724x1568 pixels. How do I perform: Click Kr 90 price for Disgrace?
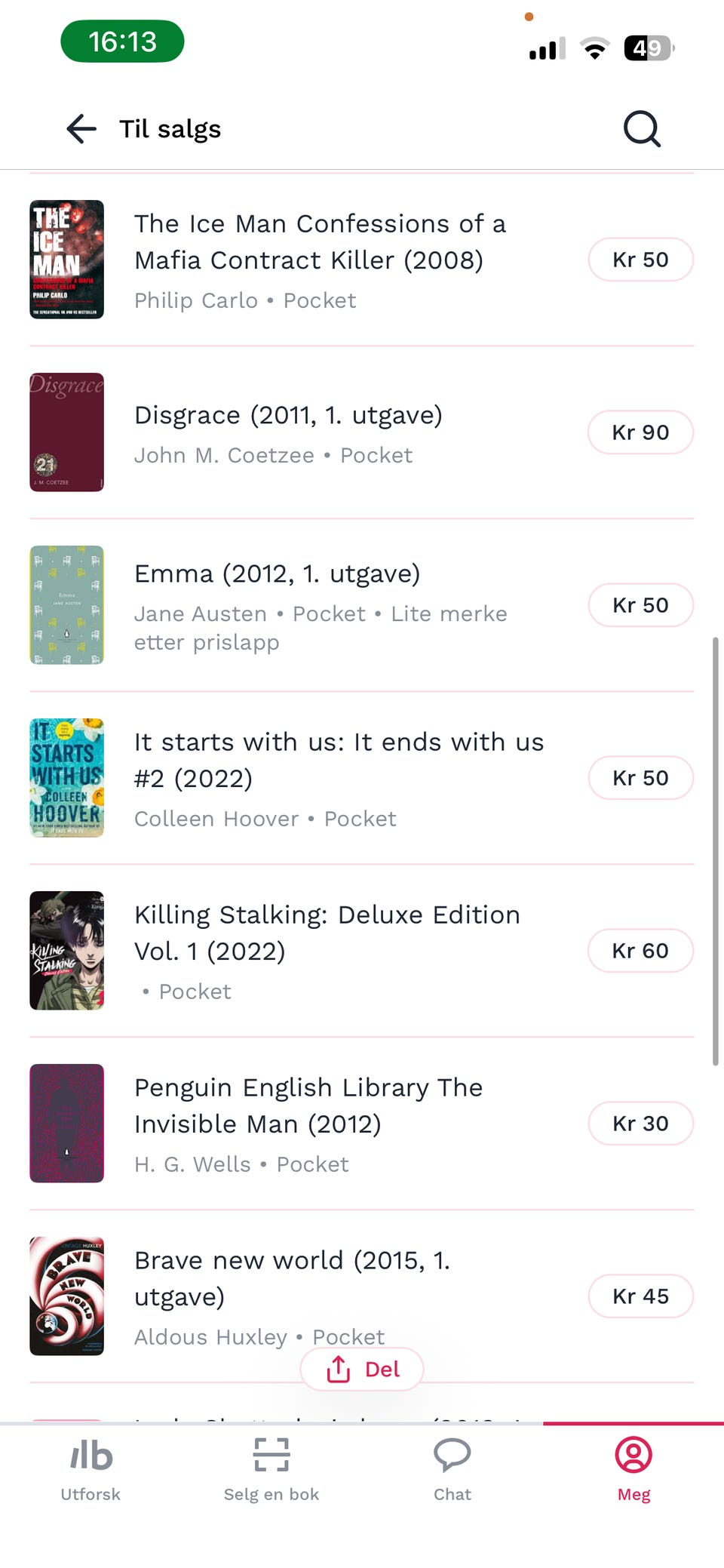click(640, 432)
